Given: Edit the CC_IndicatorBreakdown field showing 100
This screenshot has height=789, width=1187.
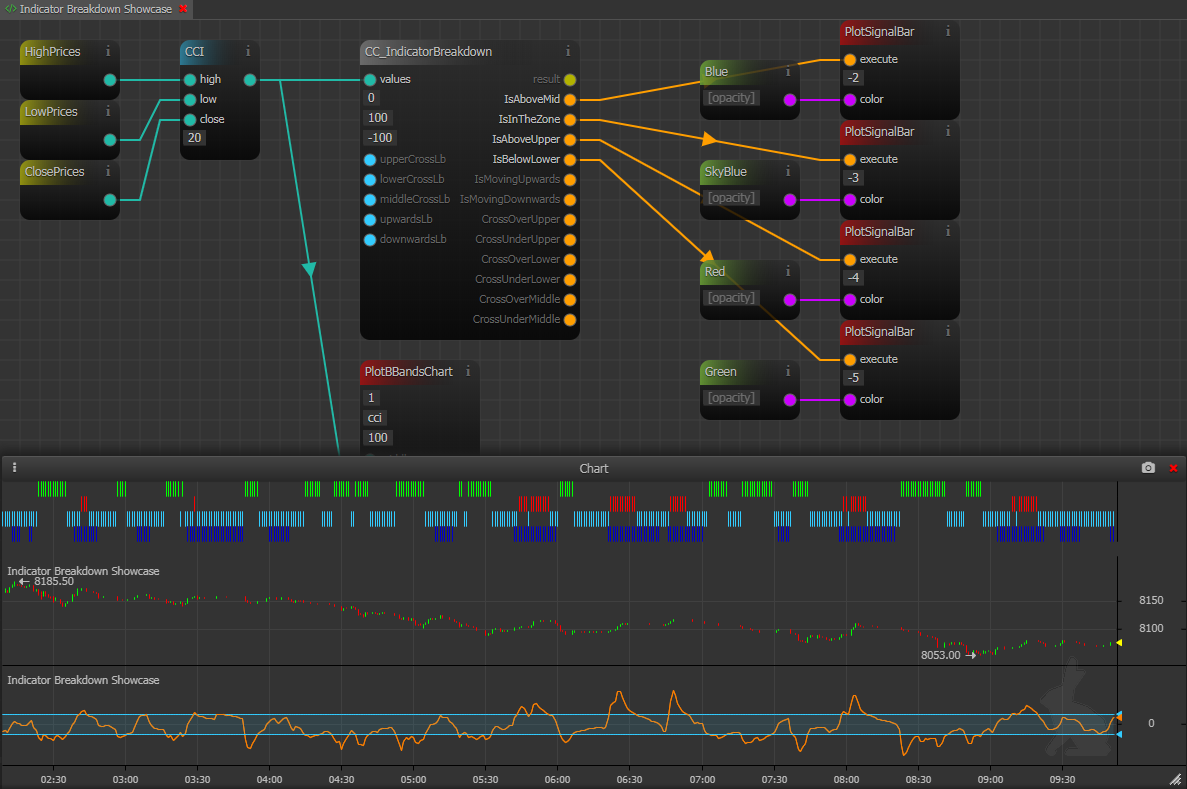Looking at the screenshot, I should coord(378,118).
